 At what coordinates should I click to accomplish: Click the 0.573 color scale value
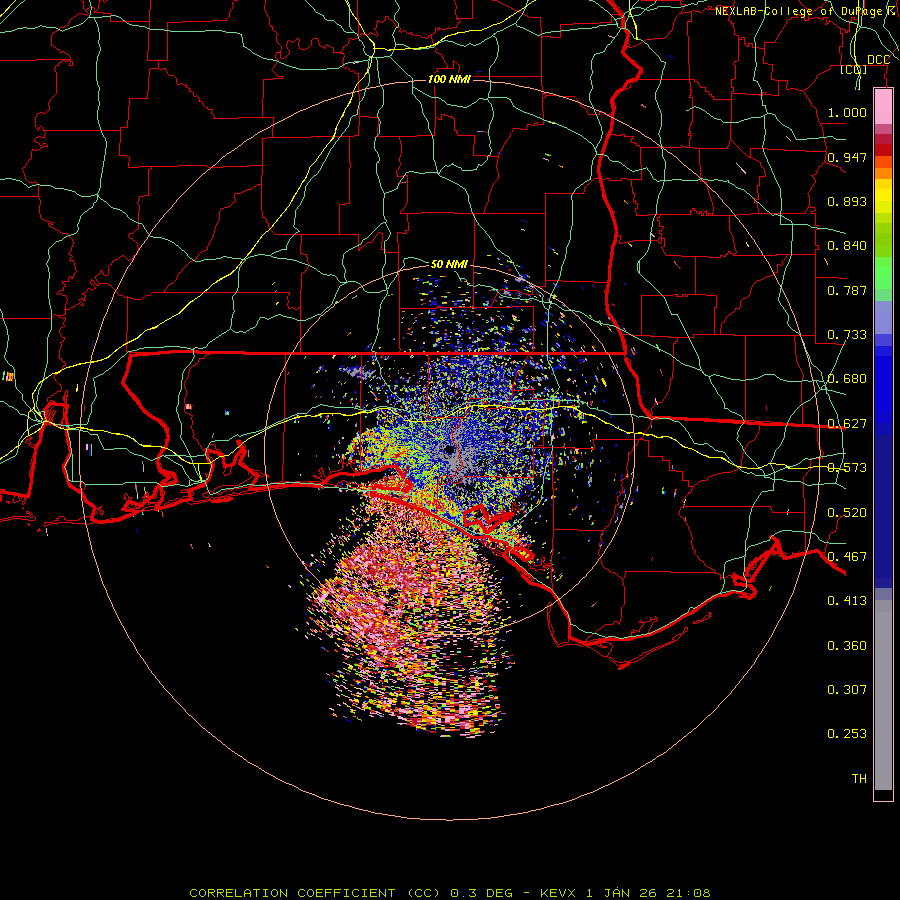coord(847,468)
